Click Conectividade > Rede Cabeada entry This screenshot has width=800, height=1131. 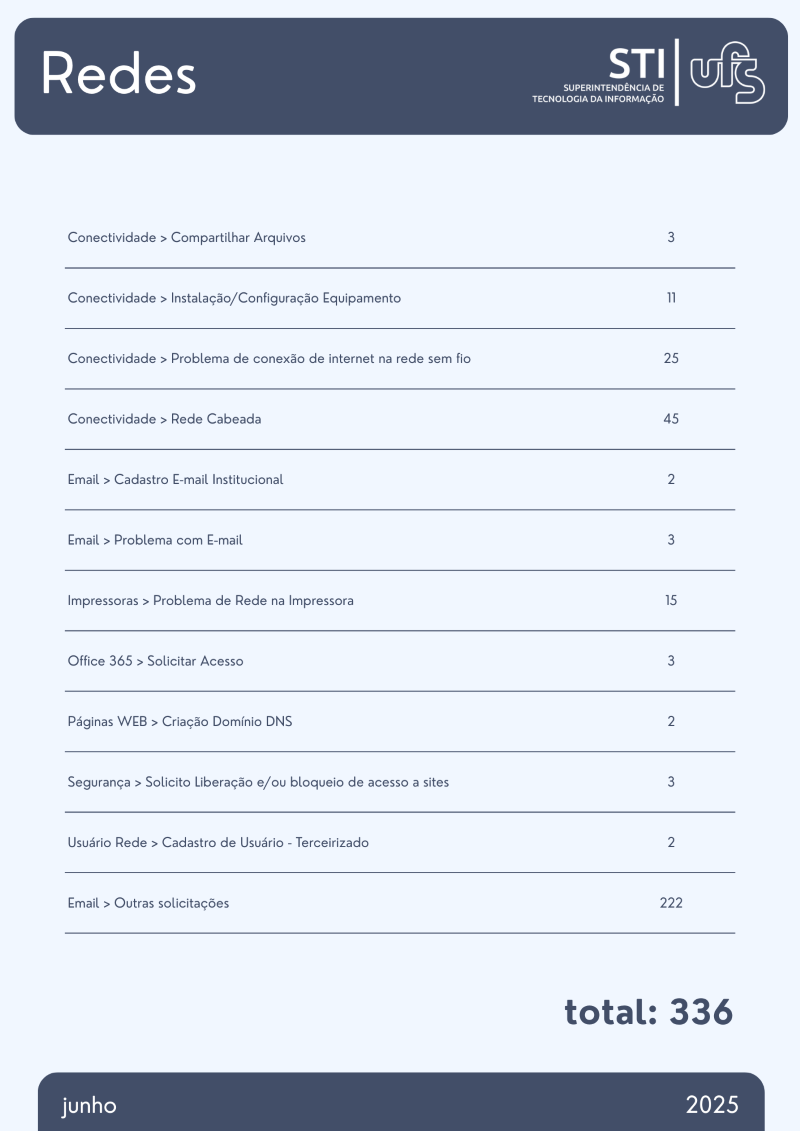pyautogui.click(x=164, y=419)
